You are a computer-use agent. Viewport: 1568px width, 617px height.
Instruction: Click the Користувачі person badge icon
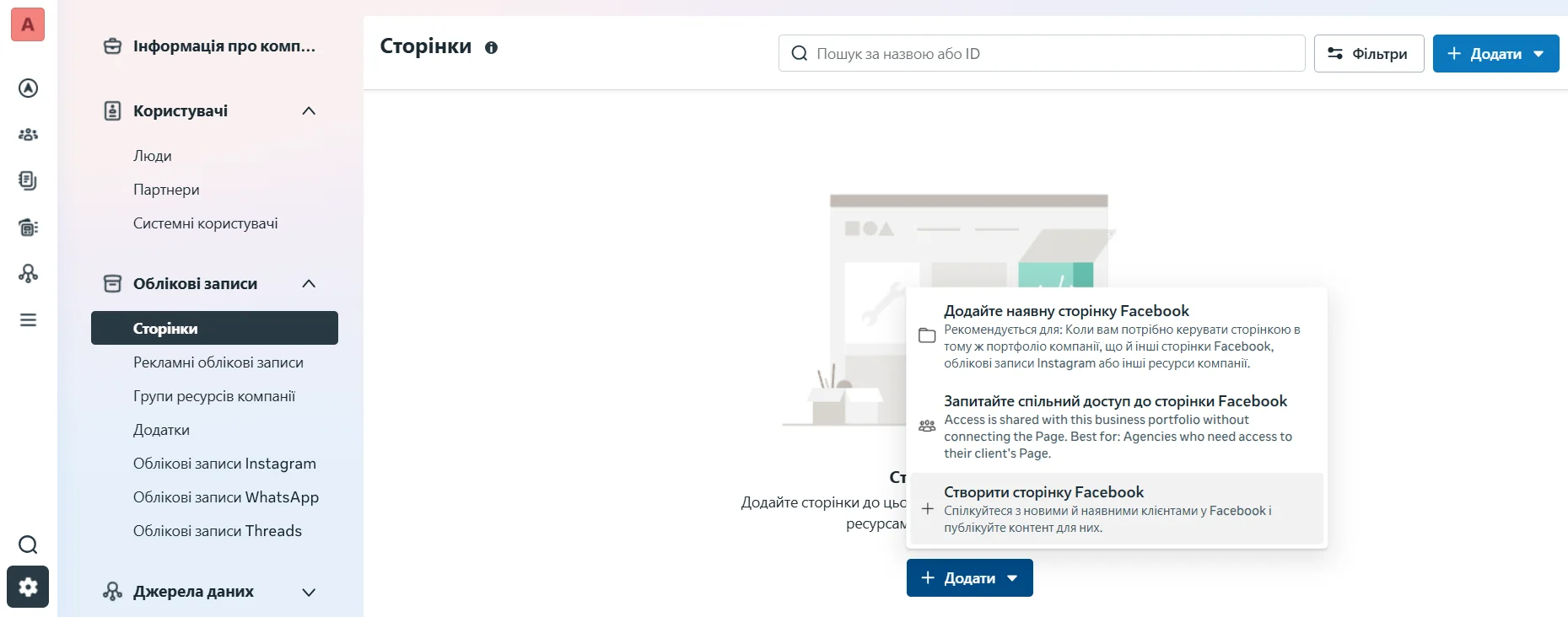(x=112, y=110)
